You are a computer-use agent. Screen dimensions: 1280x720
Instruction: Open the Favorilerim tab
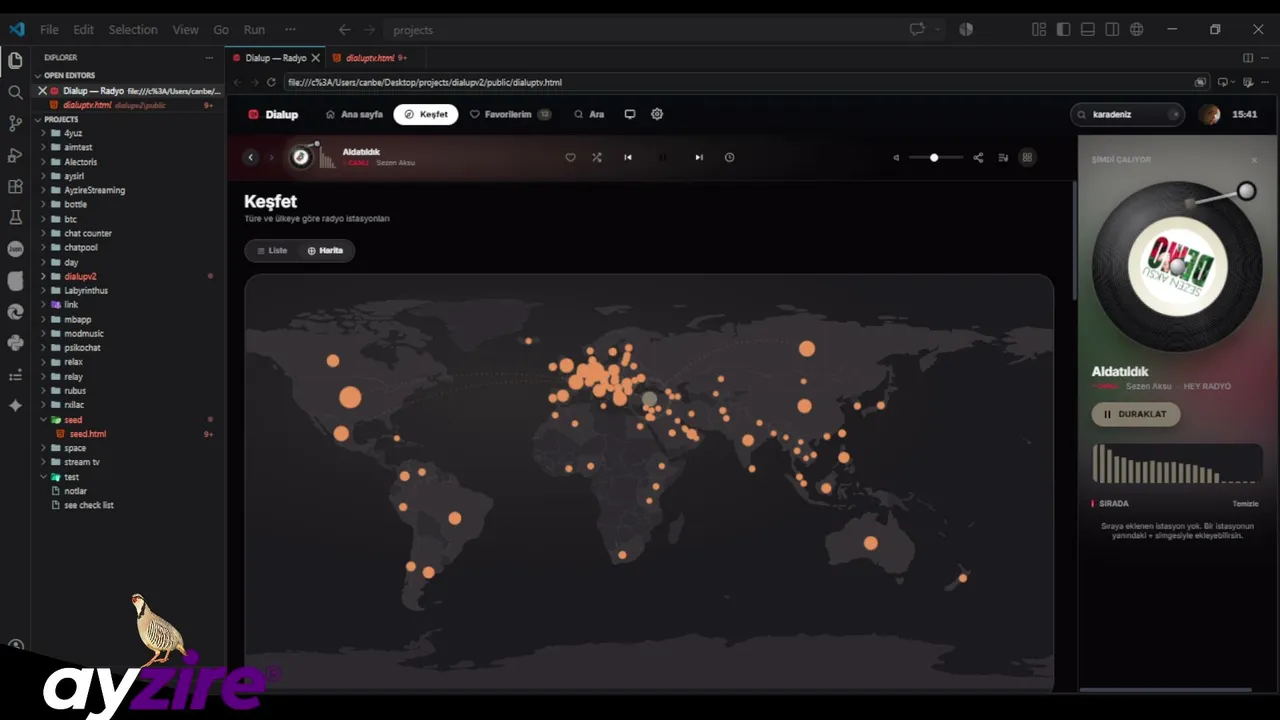coord(511,114)
